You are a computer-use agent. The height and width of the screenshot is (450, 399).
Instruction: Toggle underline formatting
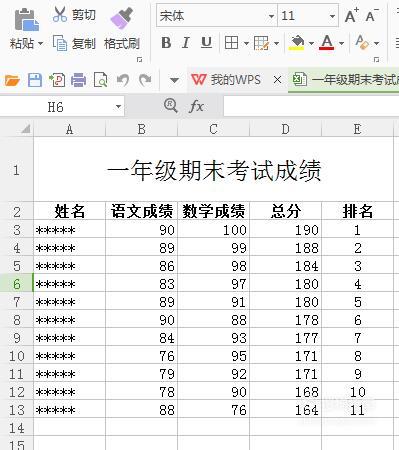pos(206,43)
